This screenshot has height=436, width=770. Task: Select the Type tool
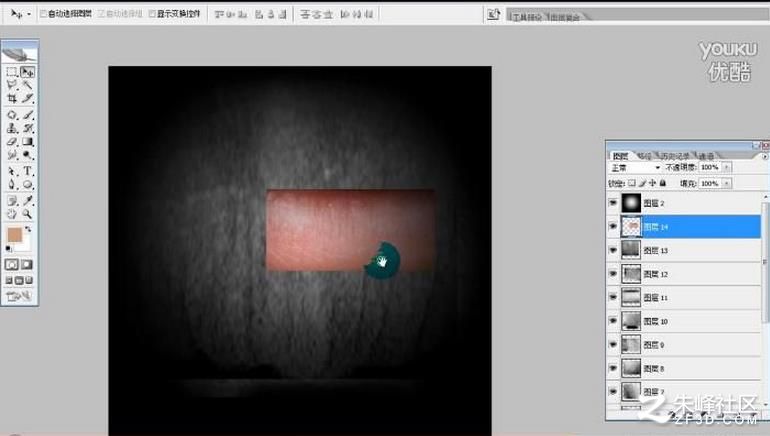point(28,171)
